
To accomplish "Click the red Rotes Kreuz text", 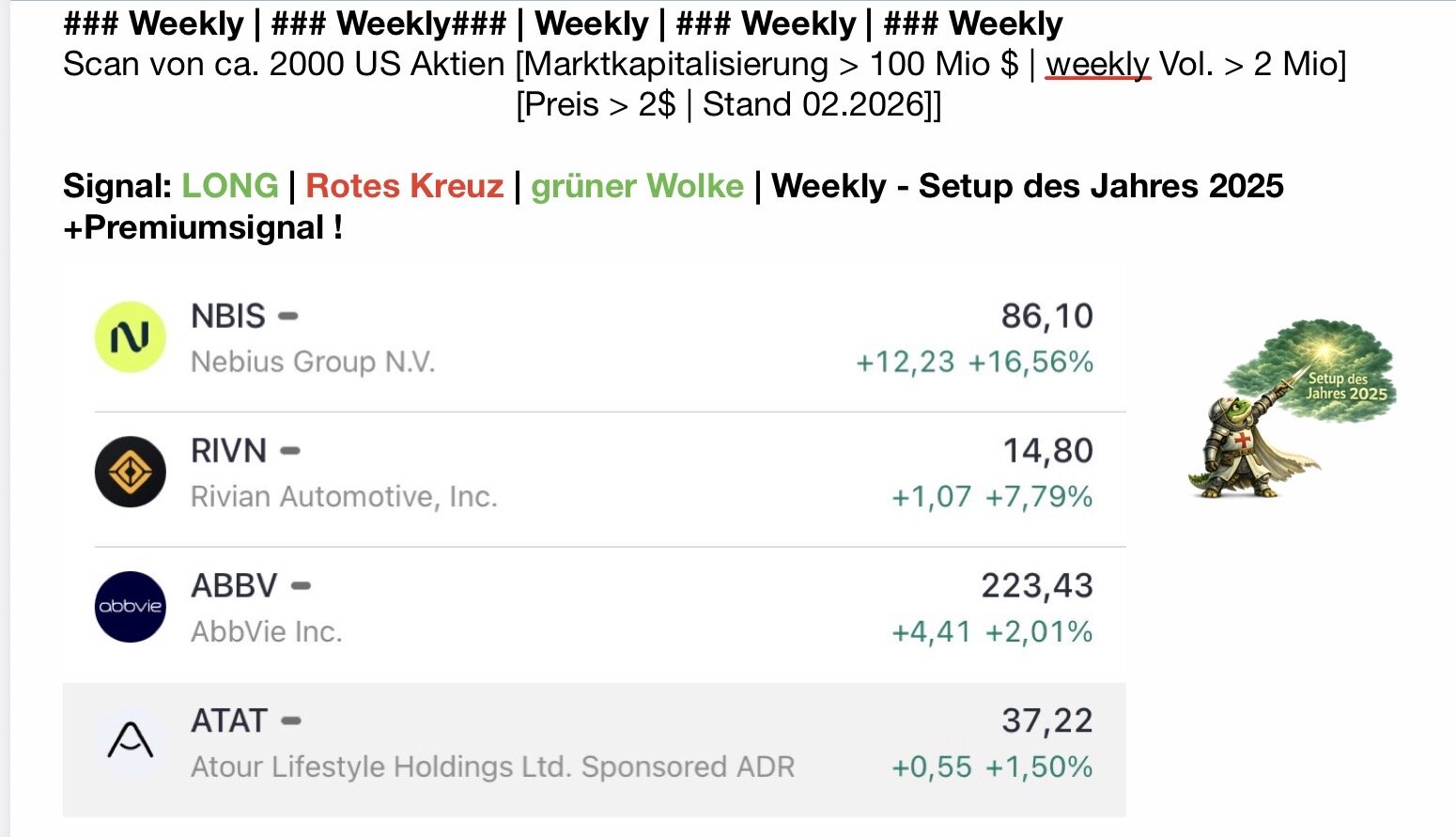I will (405, 186).
